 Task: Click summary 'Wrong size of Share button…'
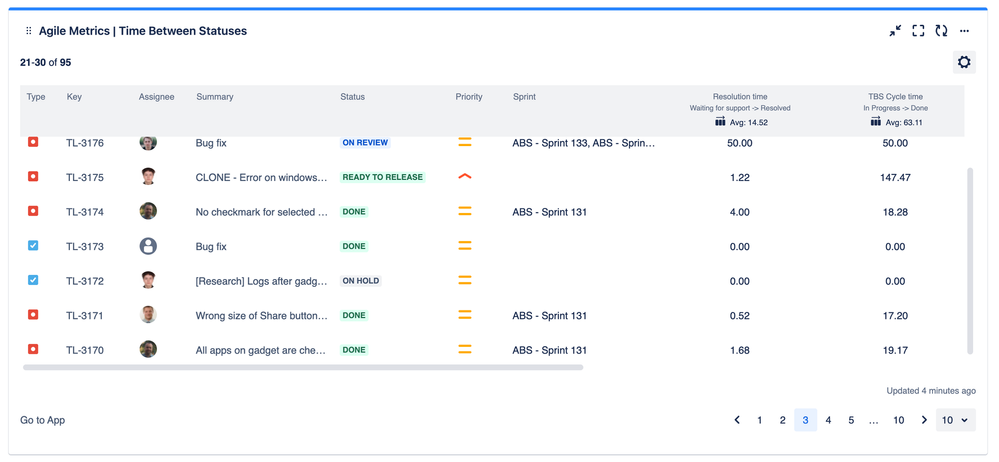[261, 315]
